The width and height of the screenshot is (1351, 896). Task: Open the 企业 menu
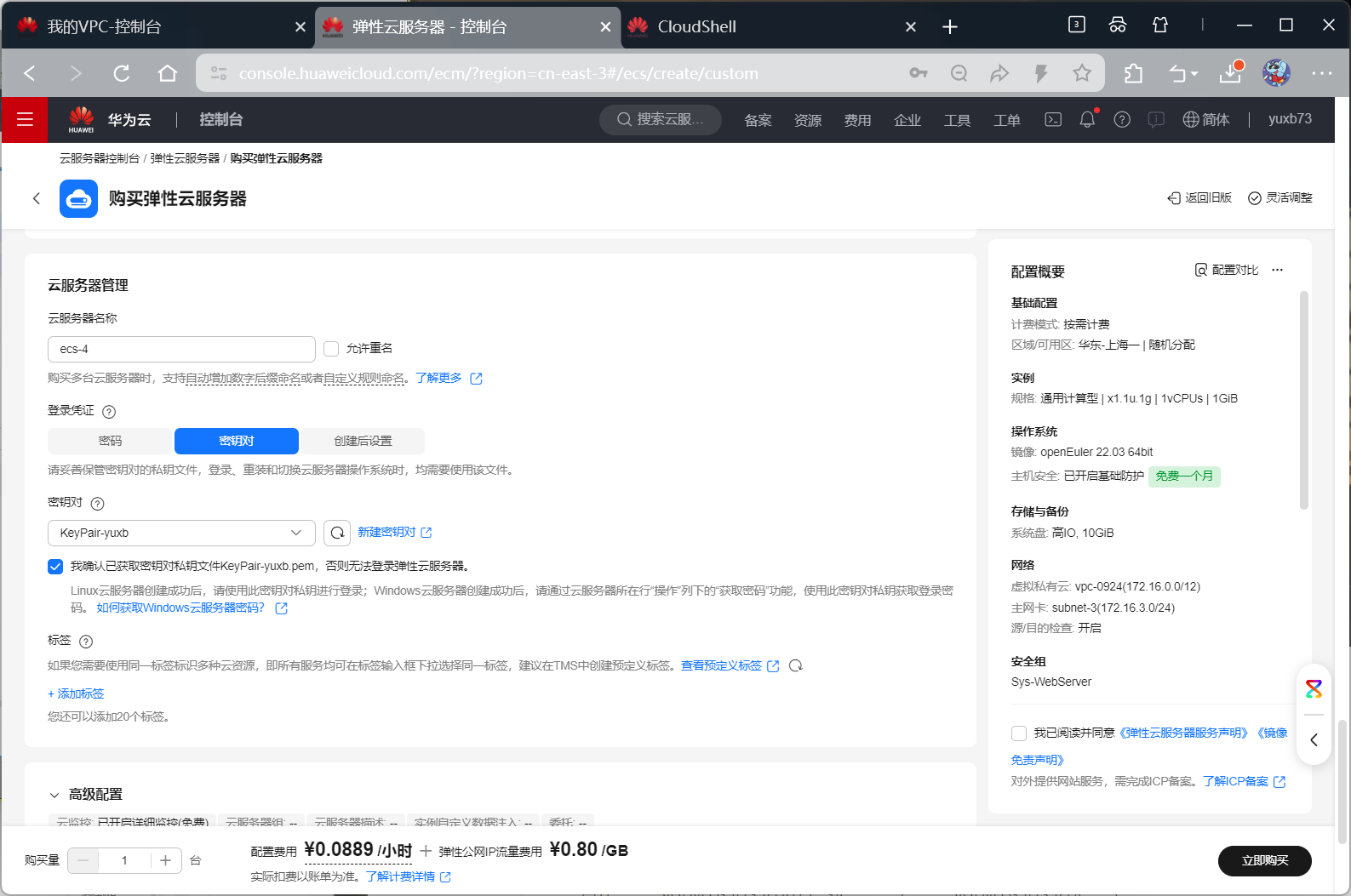tap(907, 120)
